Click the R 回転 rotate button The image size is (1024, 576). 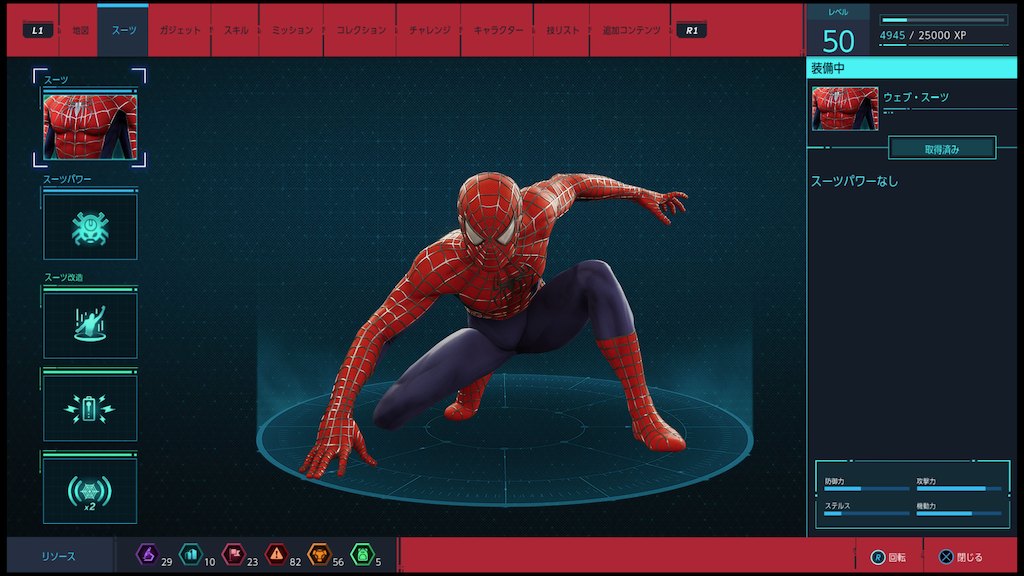click(x=888, y=557)
